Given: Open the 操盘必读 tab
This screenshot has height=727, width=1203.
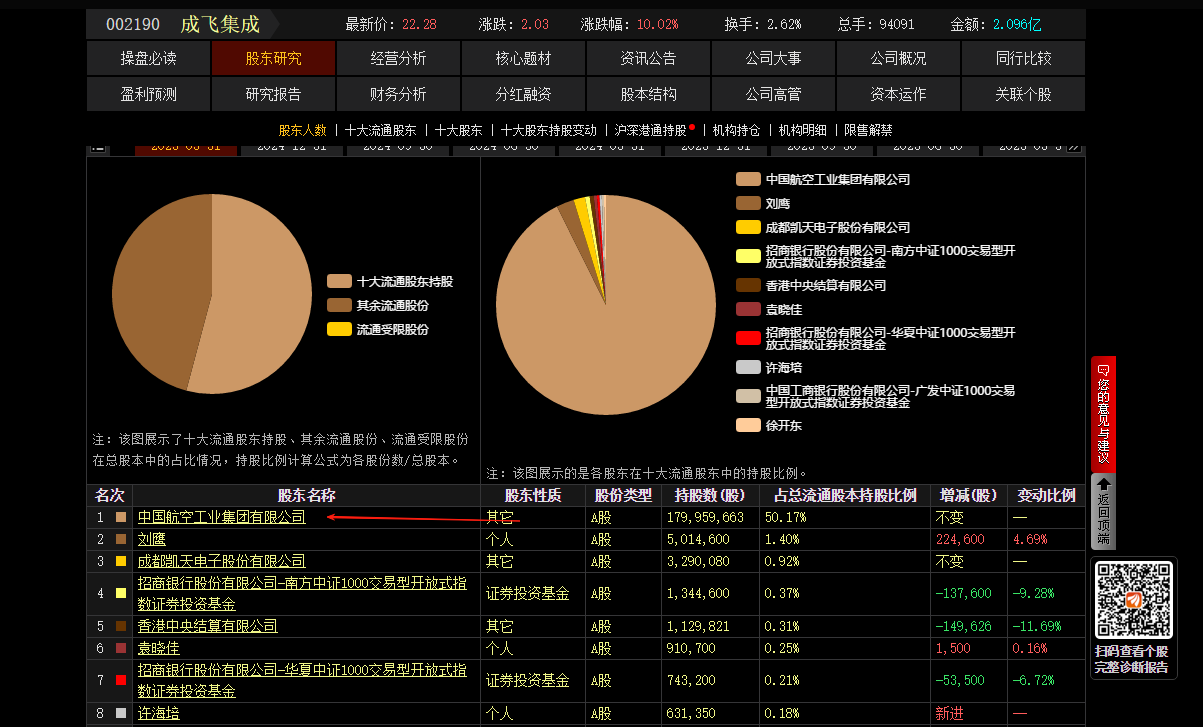Looking at the screenshot, I should point(148,59).
